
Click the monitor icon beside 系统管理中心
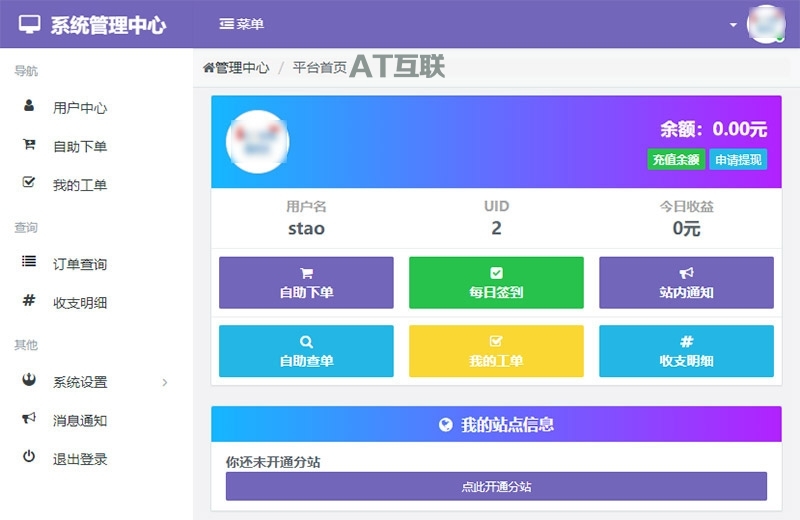point(30,24)
